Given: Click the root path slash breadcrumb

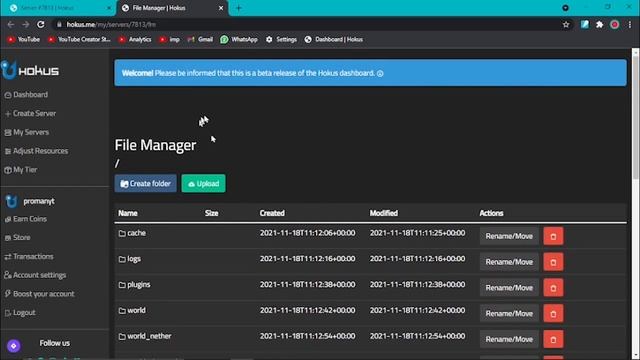Looking at the screenshot, I should 117,164.
